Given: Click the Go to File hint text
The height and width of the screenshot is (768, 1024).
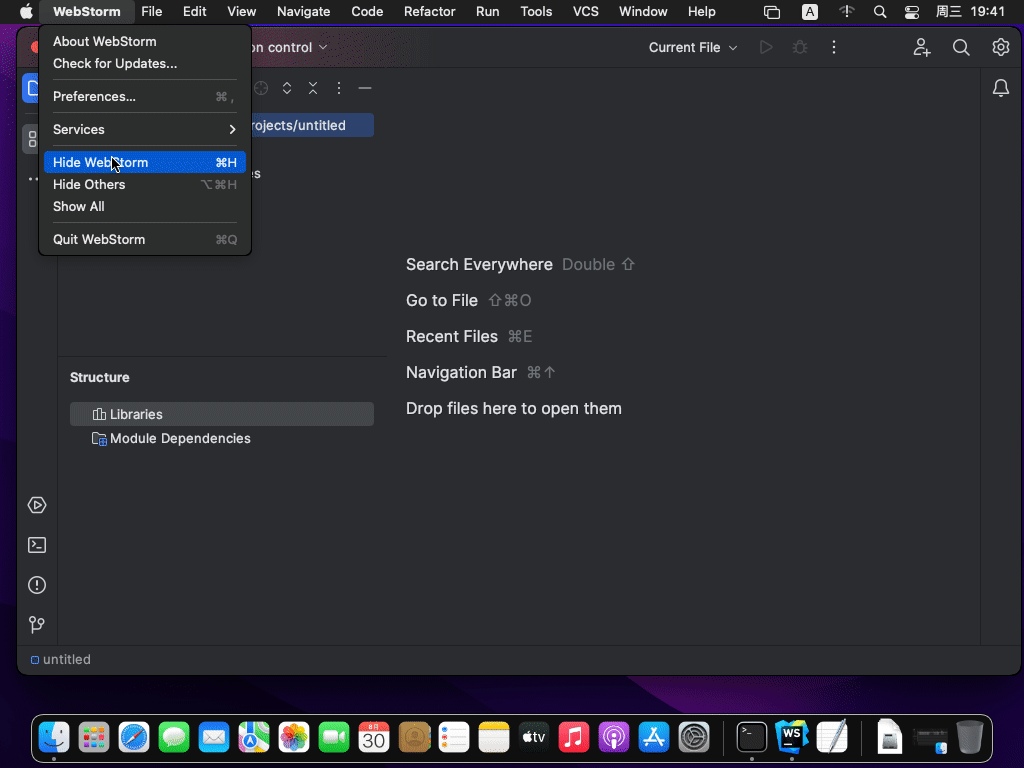Looking at the screenshot, I should pos(442,300).
